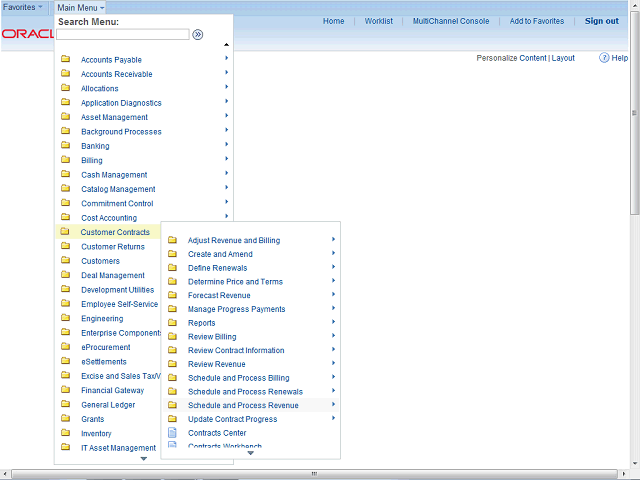Click the Help question mark icon
Image resolution: width=640 pixels, height=480 pixels.
605,58
